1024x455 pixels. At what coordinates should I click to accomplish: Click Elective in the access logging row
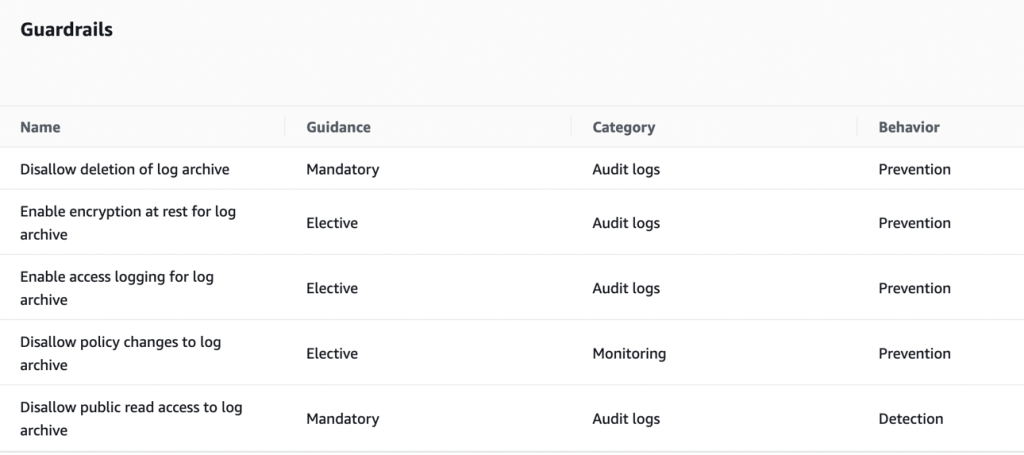pos(332,288)
